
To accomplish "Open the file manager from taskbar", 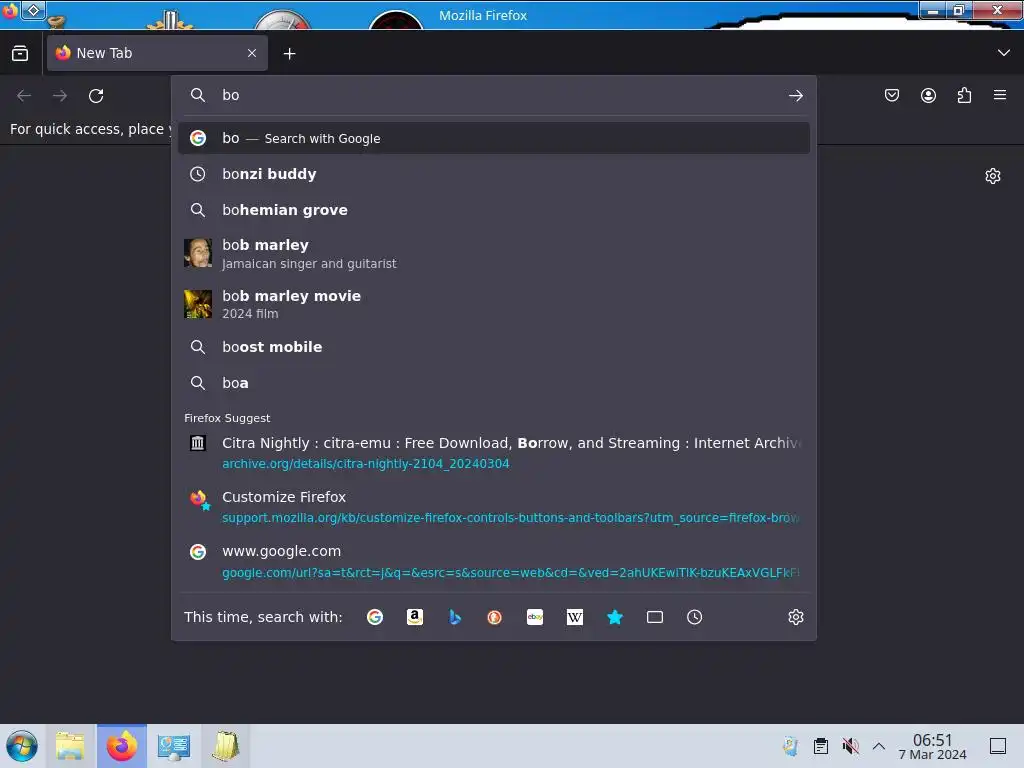I will (x=71, y=746).
